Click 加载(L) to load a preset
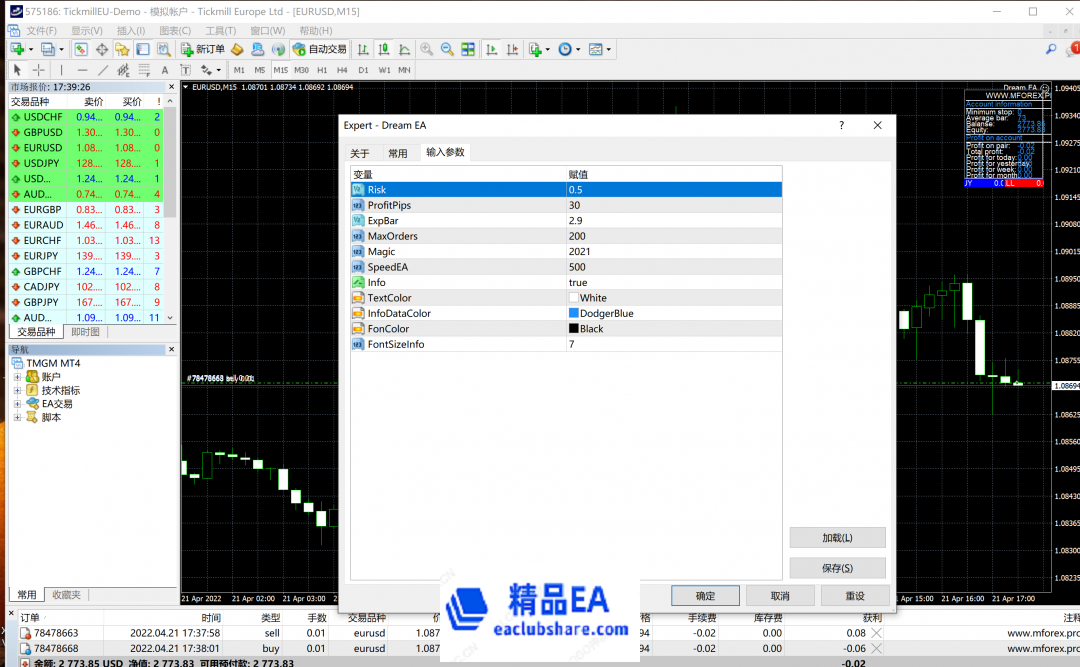The image size is (1080, 667). pyautogui.click(x=837, y=537)
